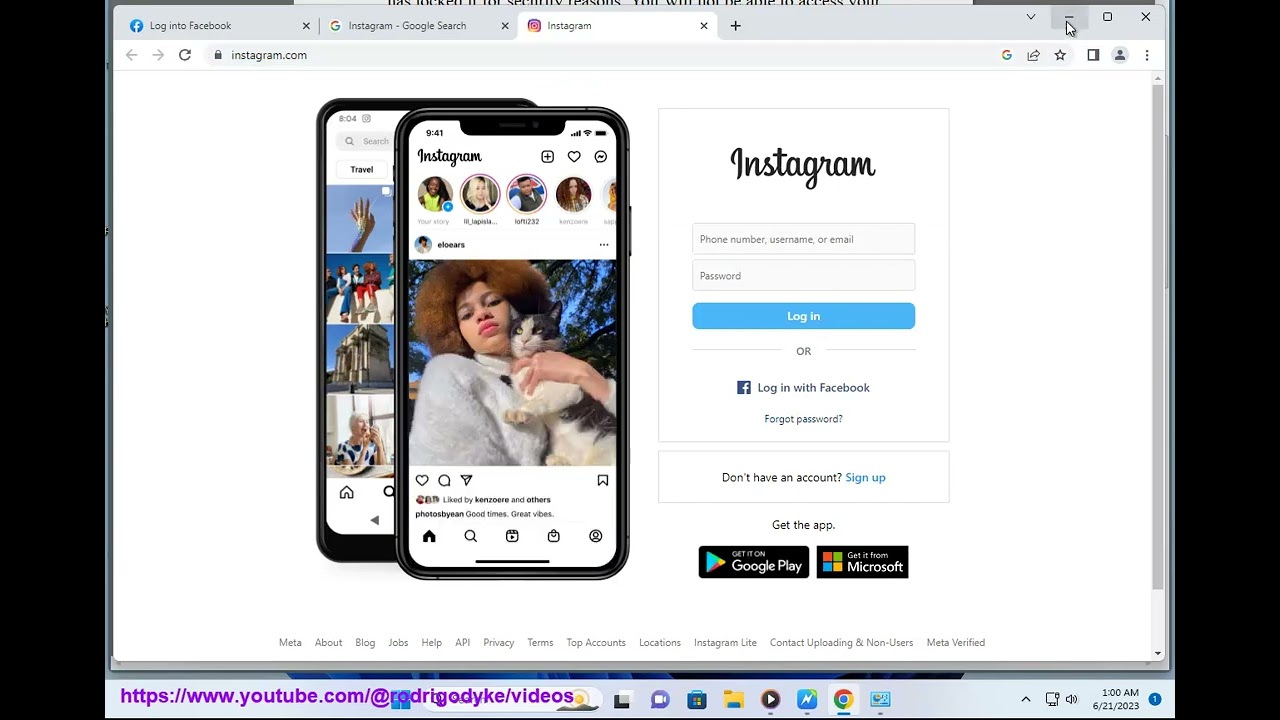Click the Get it from Microsoft badge
This screenshot has height=720, width=1280.
pyautogui.click(x=862, y=562)
